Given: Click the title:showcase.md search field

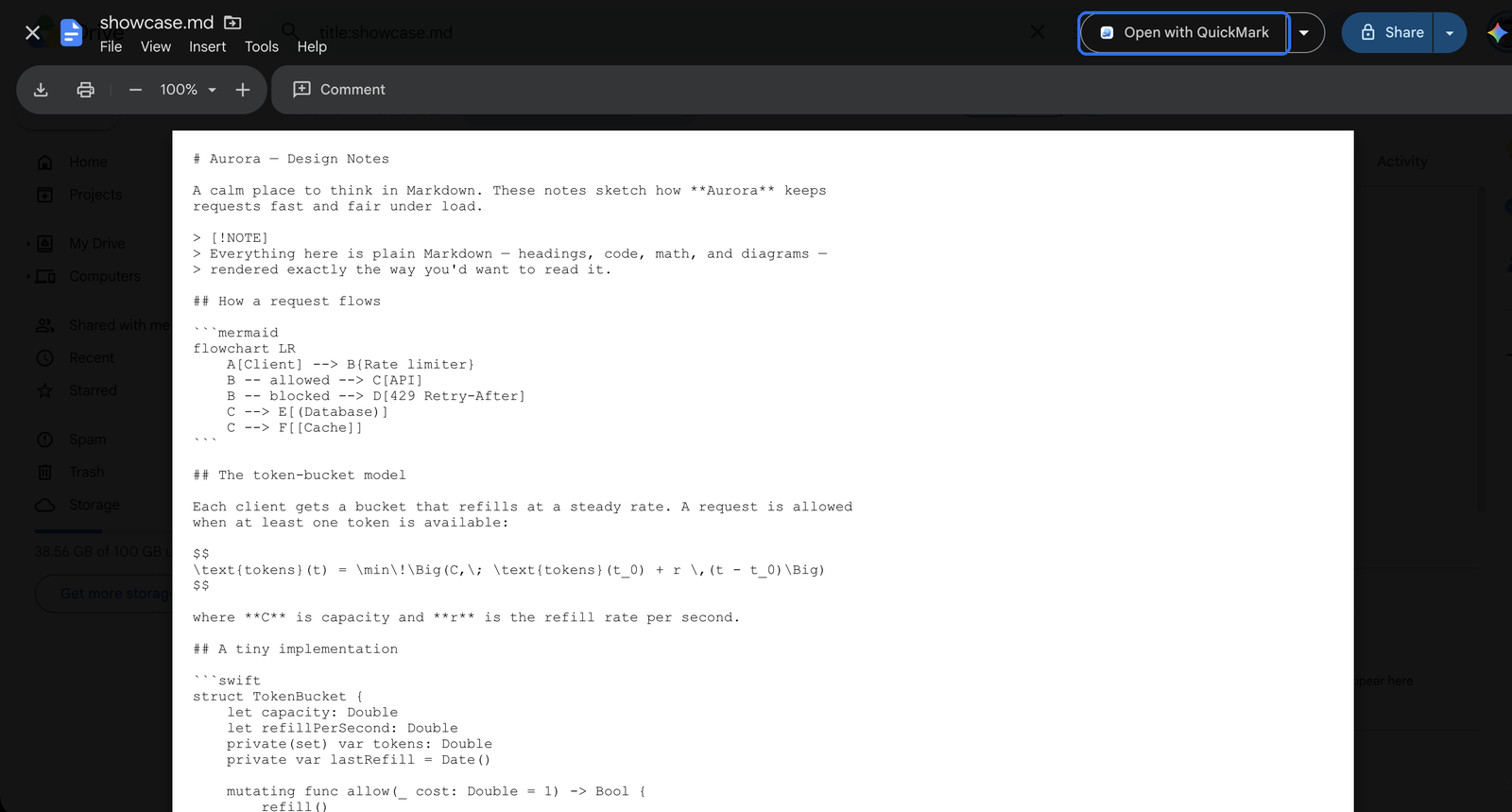Looking at the screenshot, I should (386, 33).
